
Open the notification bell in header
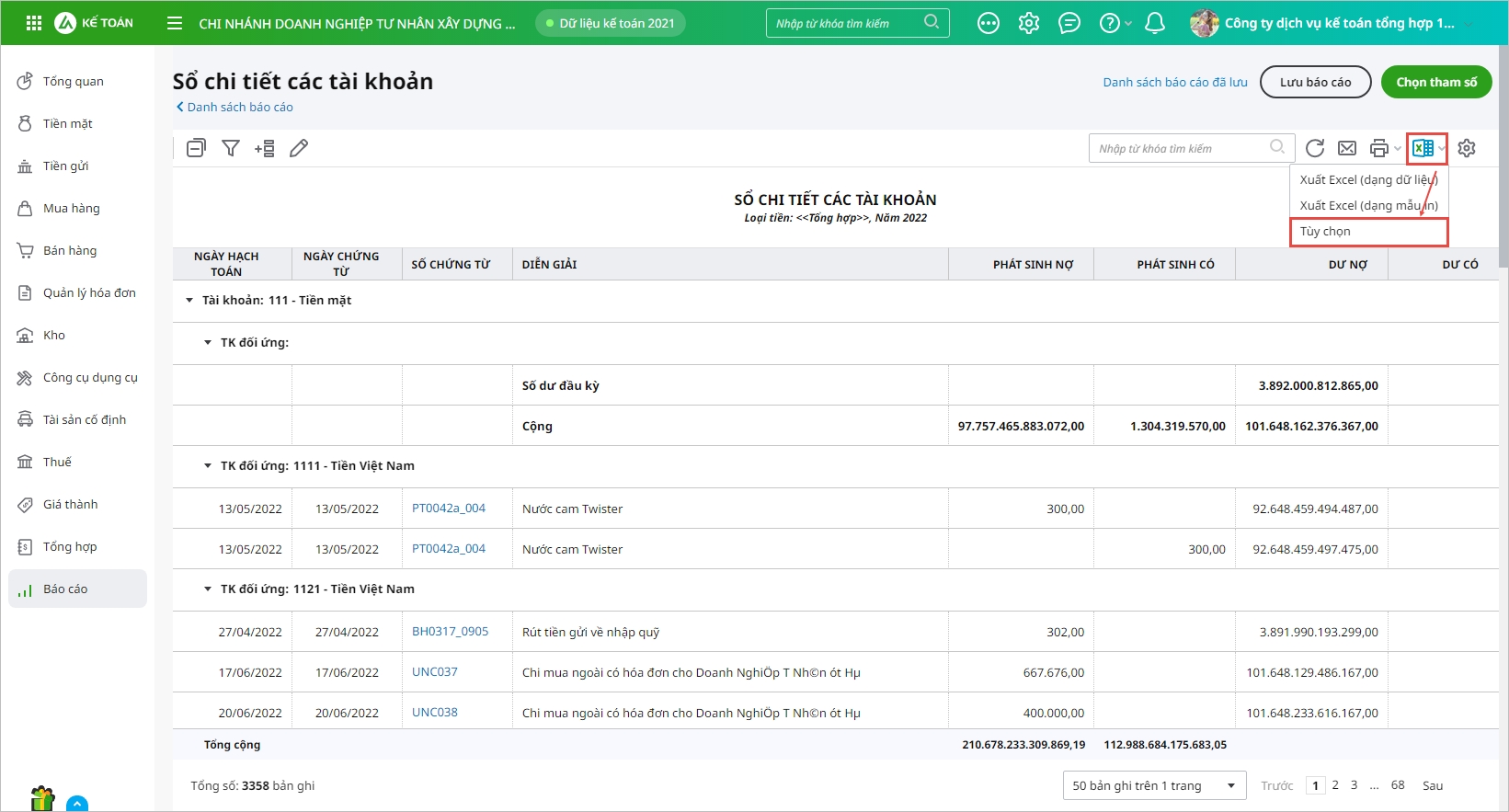[x=1155, y=23]
